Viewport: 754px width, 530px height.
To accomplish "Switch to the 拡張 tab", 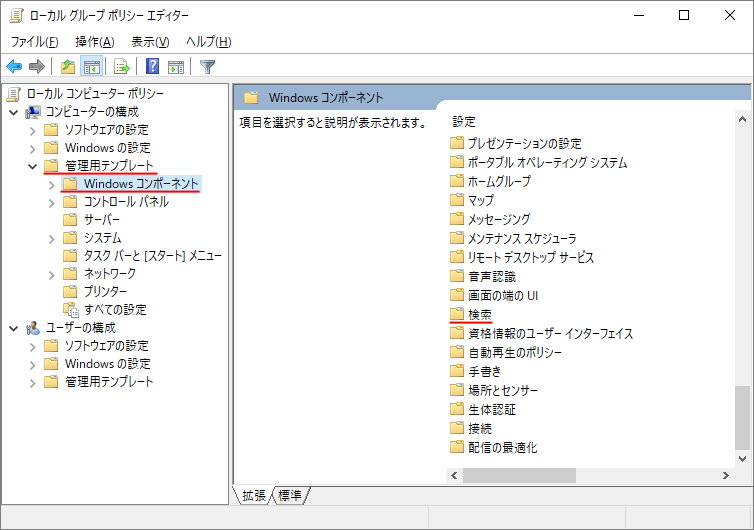I will point(253,495).
